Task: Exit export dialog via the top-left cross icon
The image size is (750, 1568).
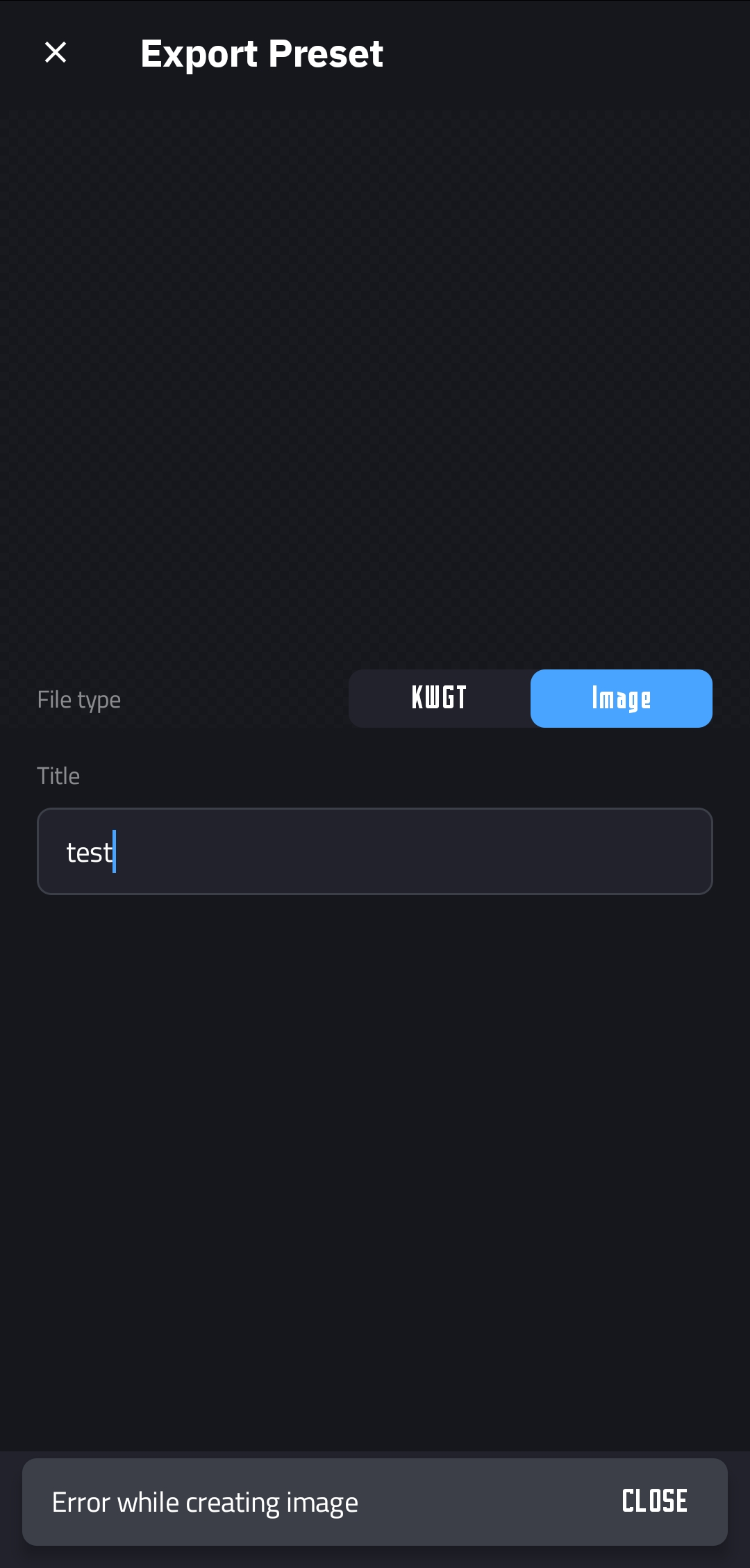Action: (x=56, y=52)
